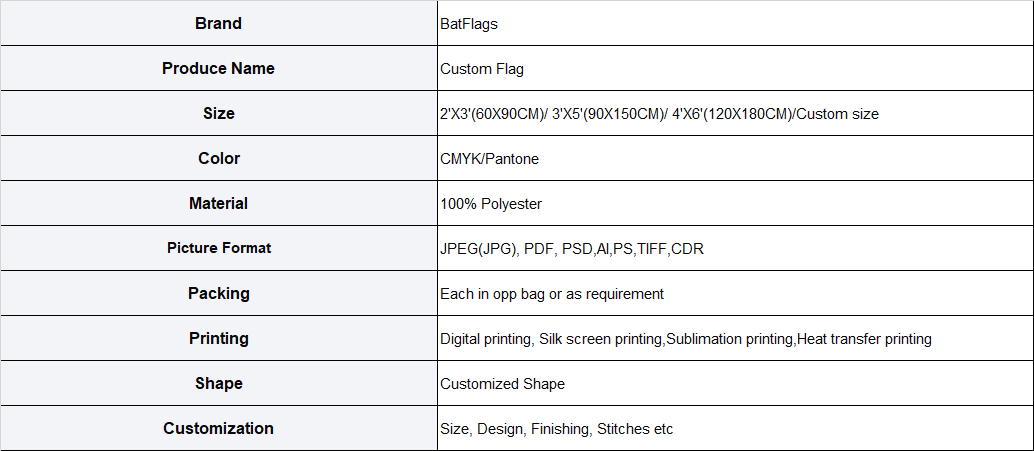
Task: Select the Digital printing methods cell
Action: (x=735, y=338)
